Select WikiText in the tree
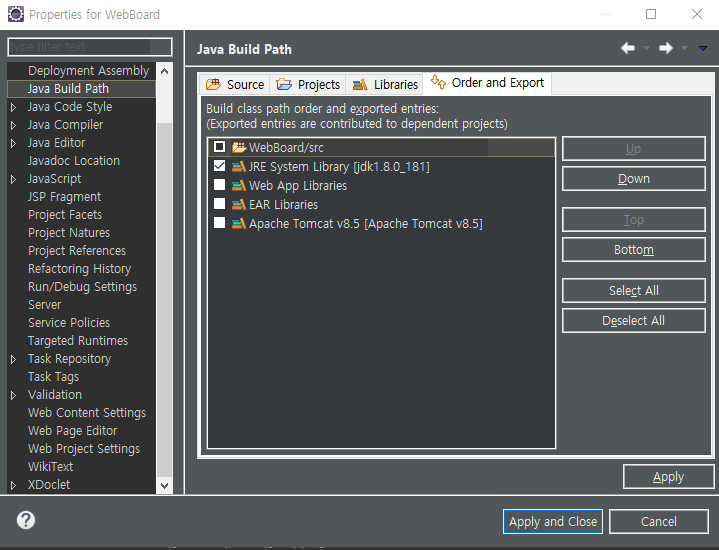 click(50, 467)
